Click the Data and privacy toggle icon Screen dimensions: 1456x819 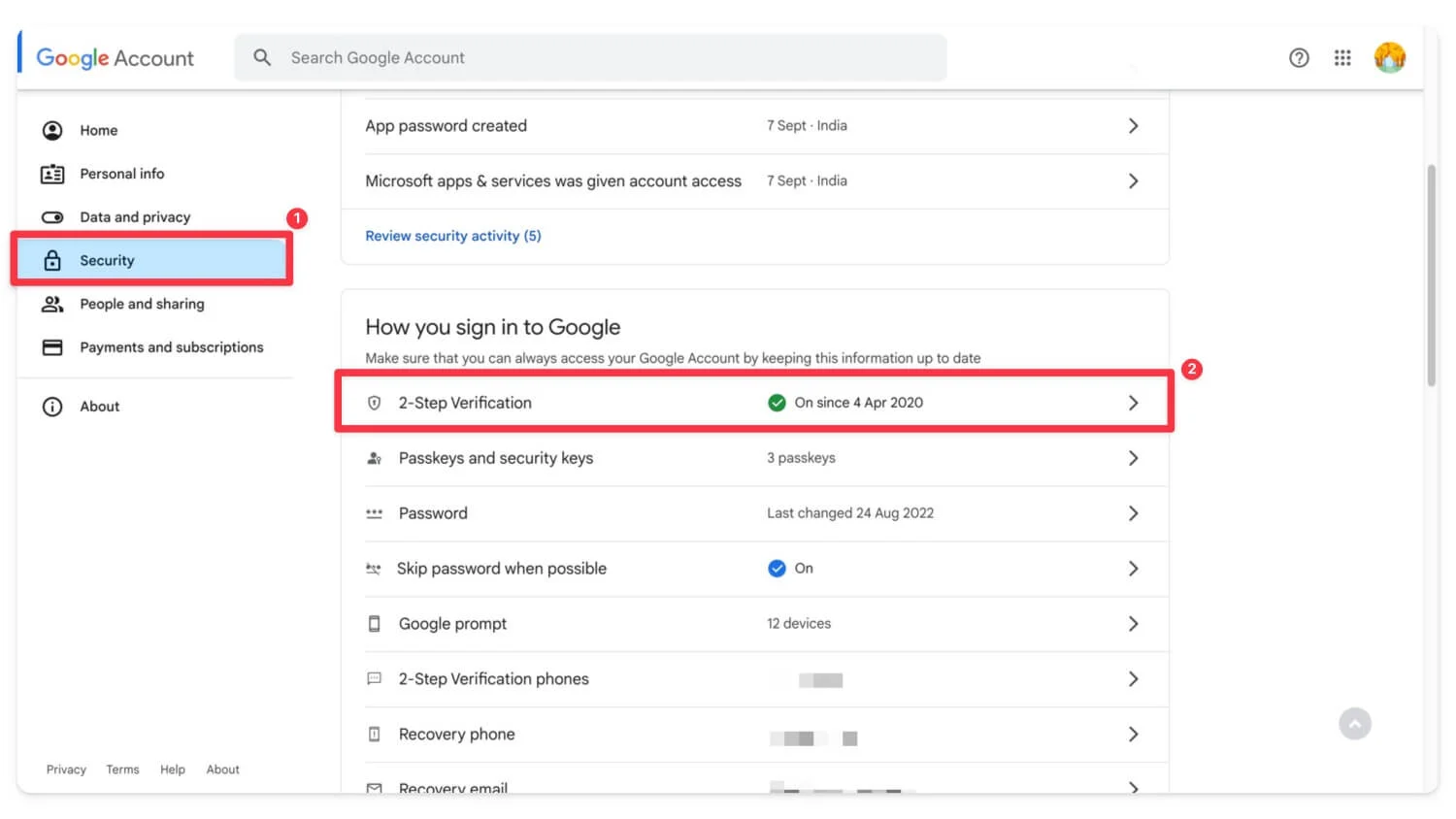[52, 217]
